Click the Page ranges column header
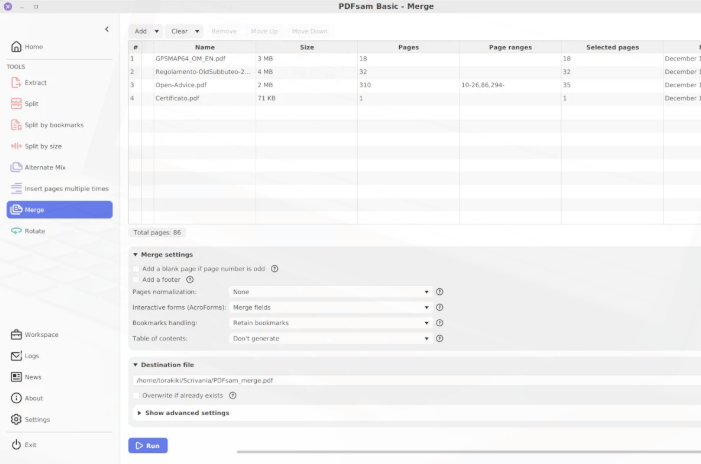701x464 pixels. [511, 47]
